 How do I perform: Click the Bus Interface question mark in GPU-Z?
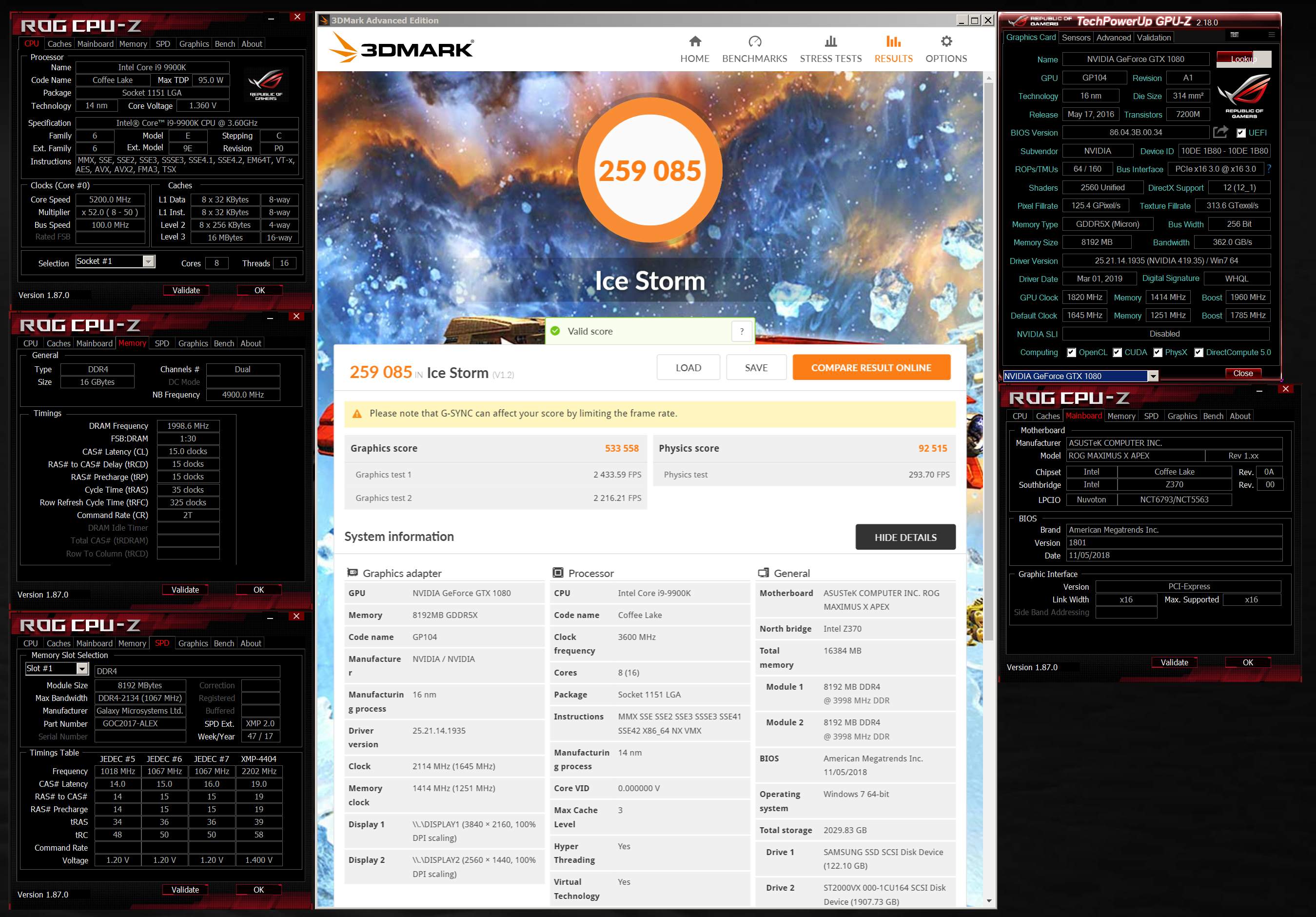coord(1269,169)
